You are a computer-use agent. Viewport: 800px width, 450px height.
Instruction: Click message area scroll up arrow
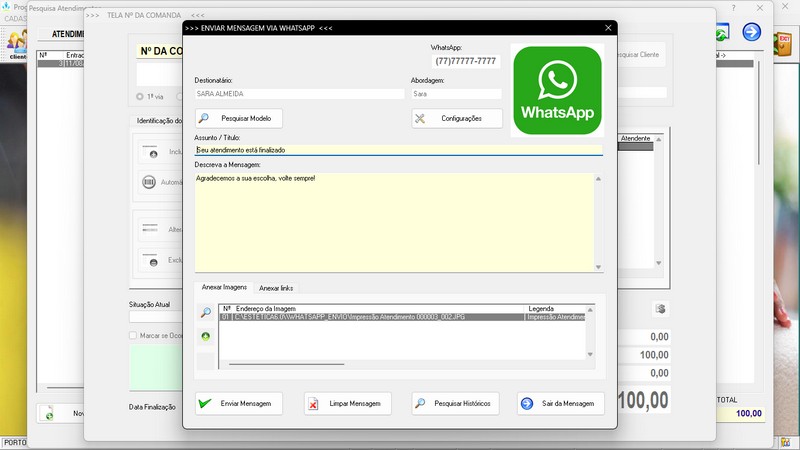598,179
